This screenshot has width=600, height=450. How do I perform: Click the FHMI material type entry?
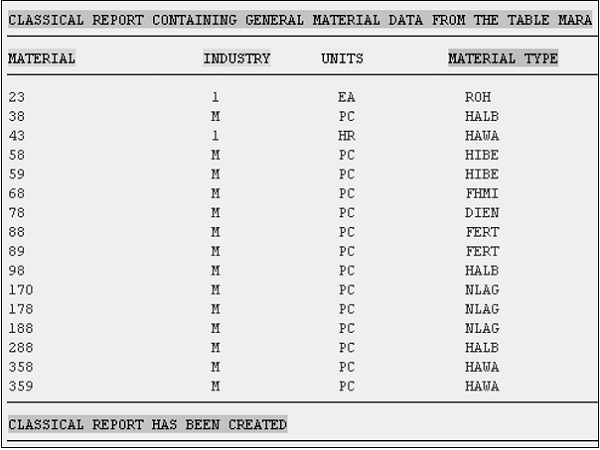[x=482, y=193]
